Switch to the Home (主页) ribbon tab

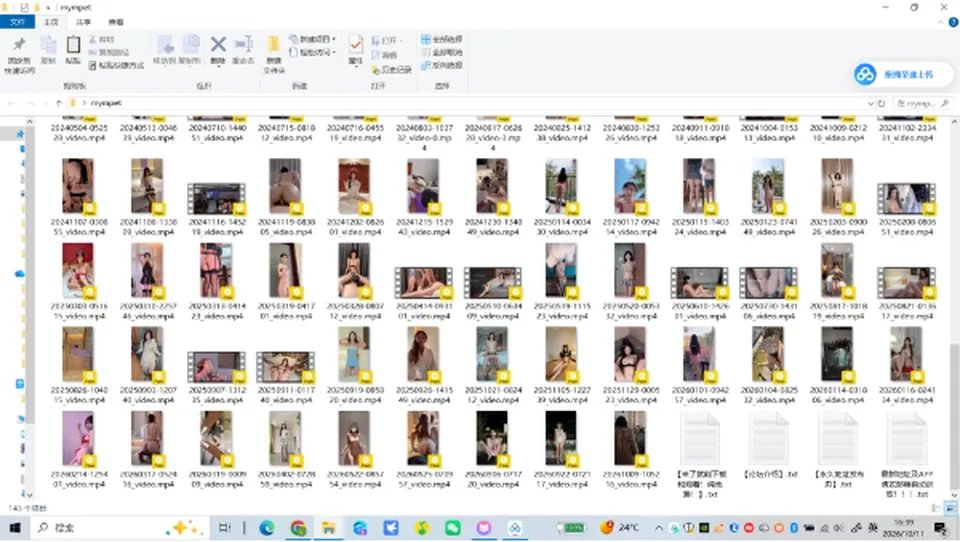[x=51, y=22]
